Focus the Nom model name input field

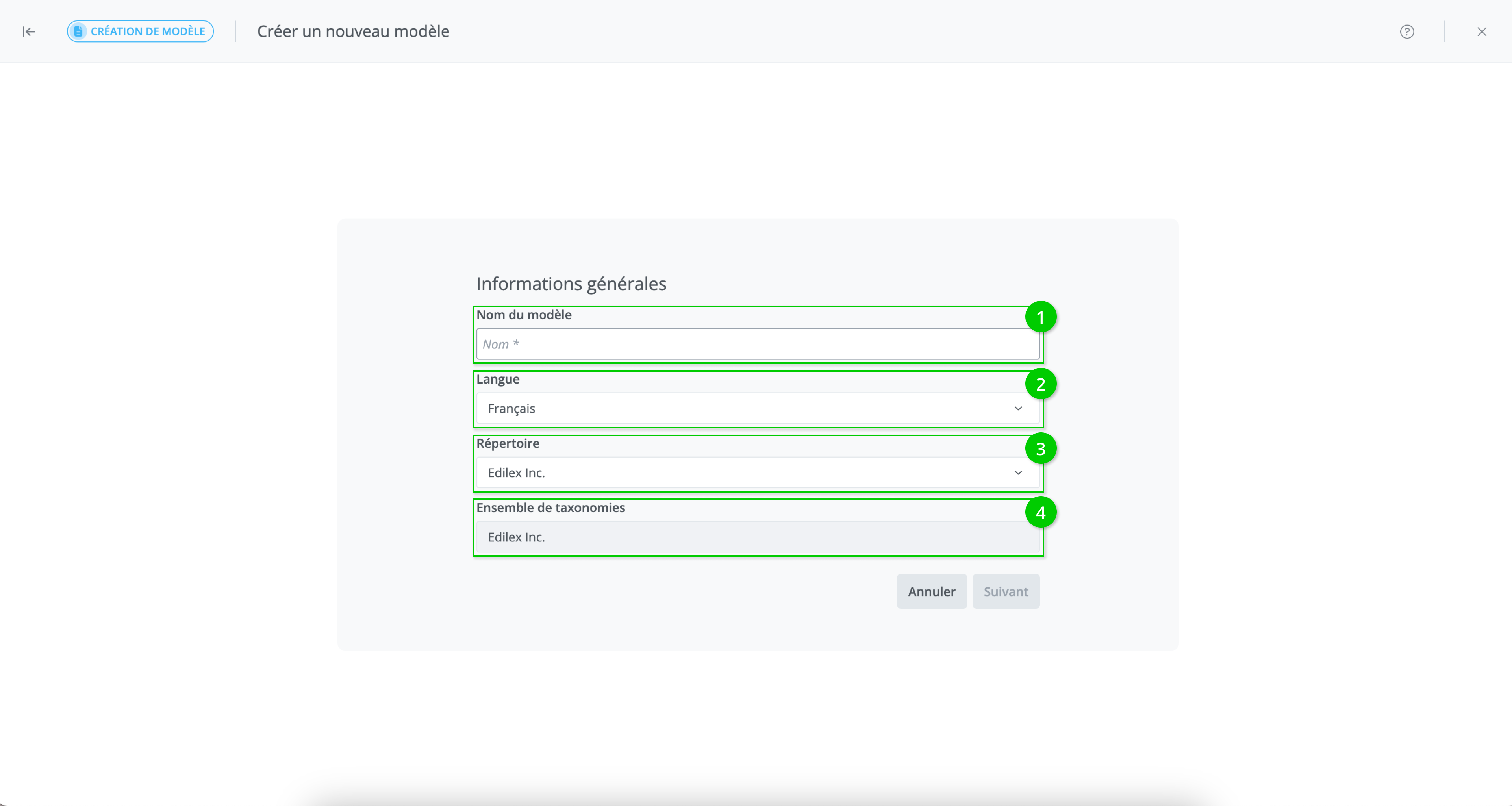(x=757, y=345)
